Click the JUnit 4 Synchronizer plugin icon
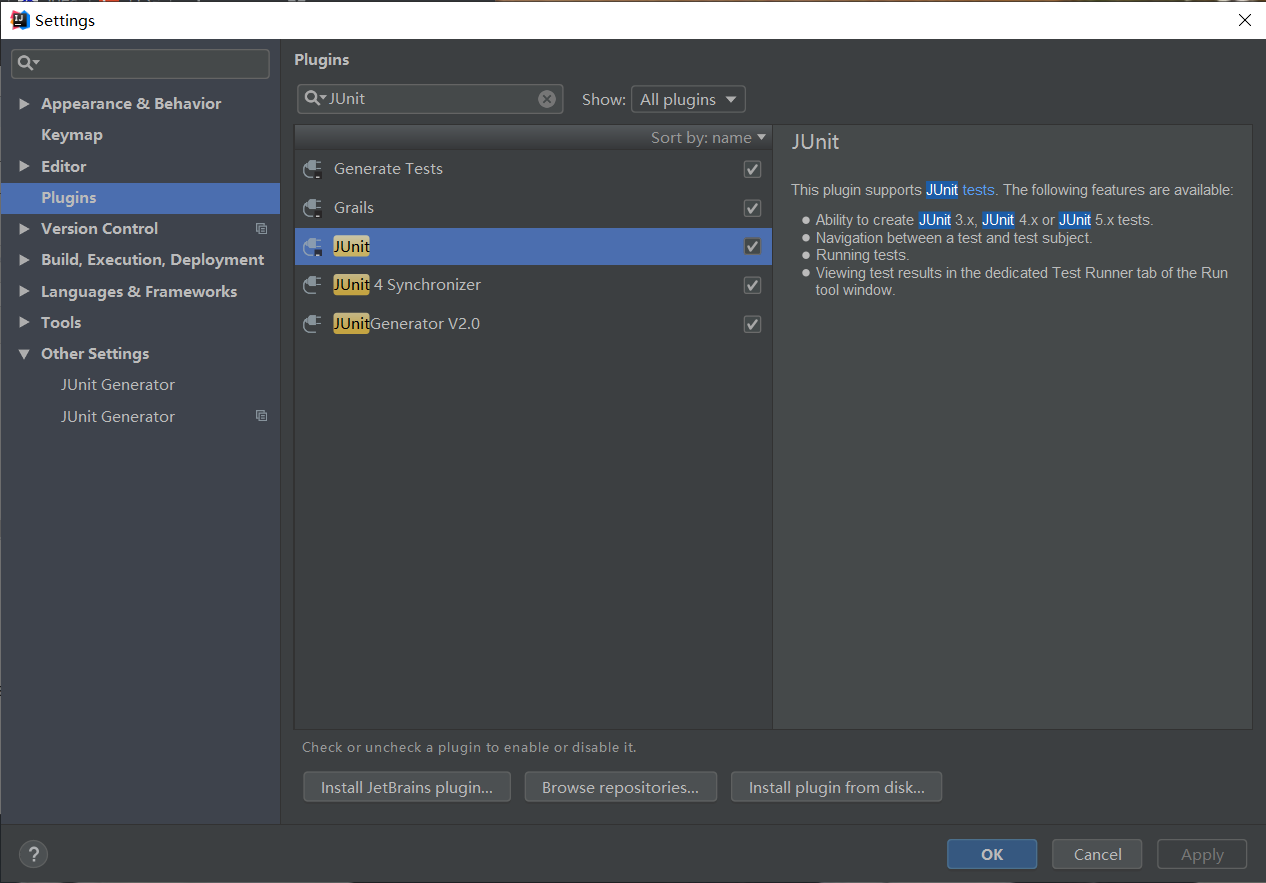Viewport: 1266px width, 883px height. click(312, 285)
